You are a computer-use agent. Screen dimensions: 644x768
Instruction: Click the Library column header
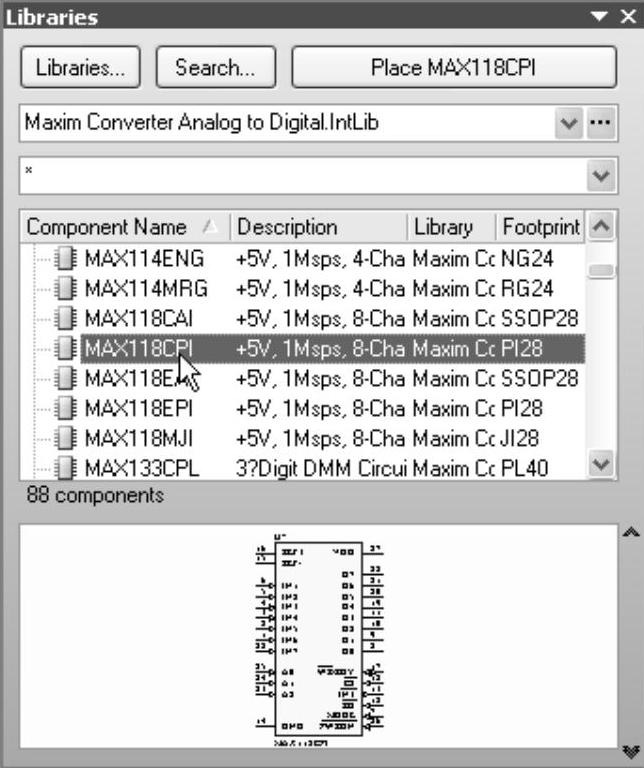452,227
